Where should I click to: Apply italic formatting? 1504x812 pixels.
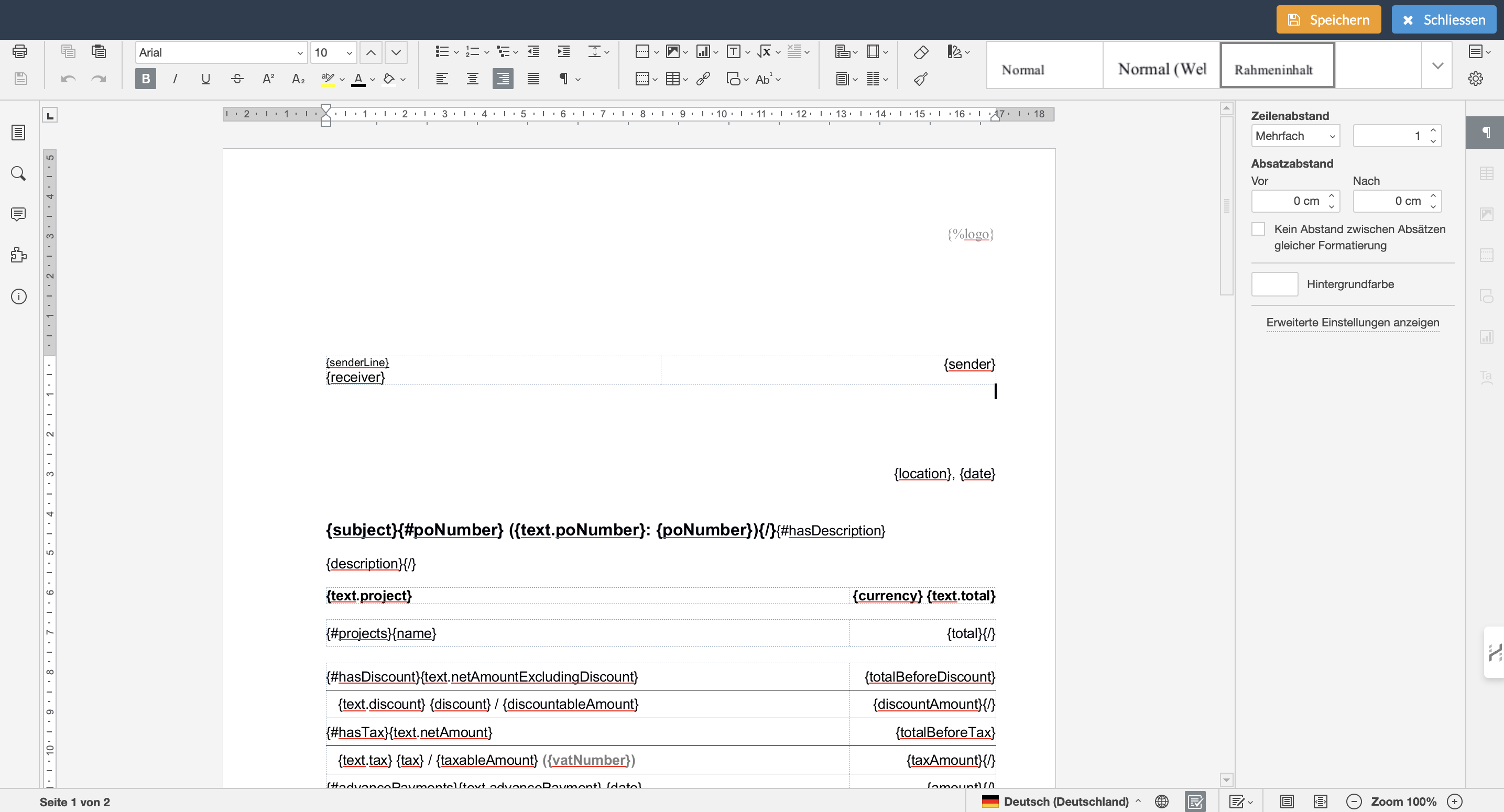(175, 79)
